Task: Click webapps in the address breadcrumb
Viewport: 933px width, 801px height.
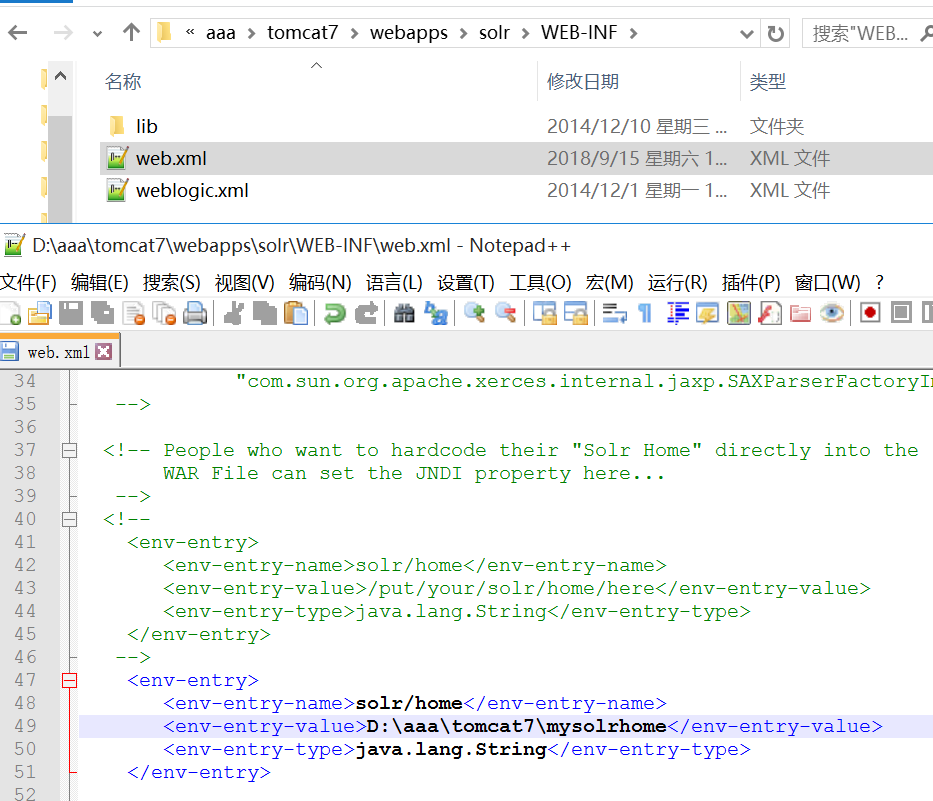Action: (409, 32)
